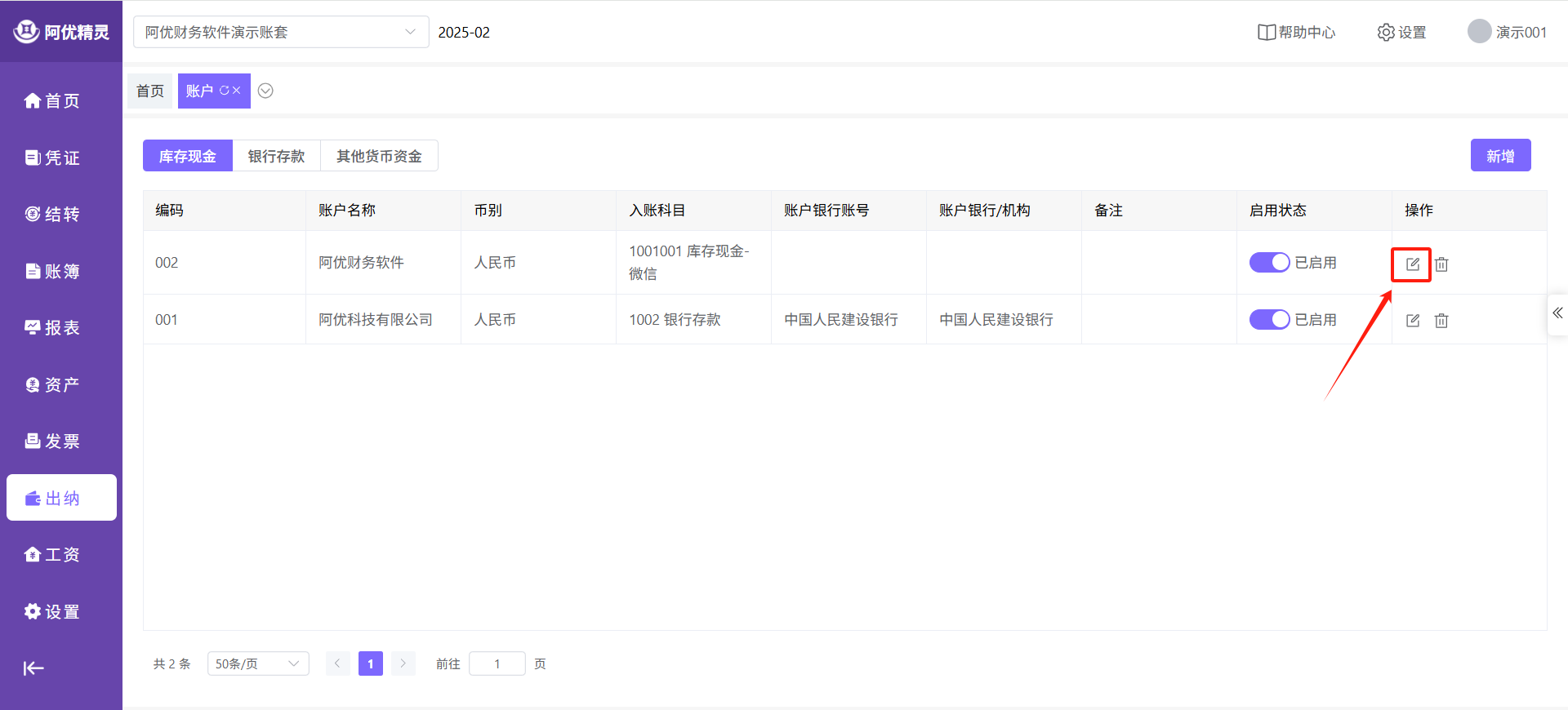Screen dimensions: 1568x710
Task: Switch to the 银行存款 tab
Action: (x=276, y=156)
